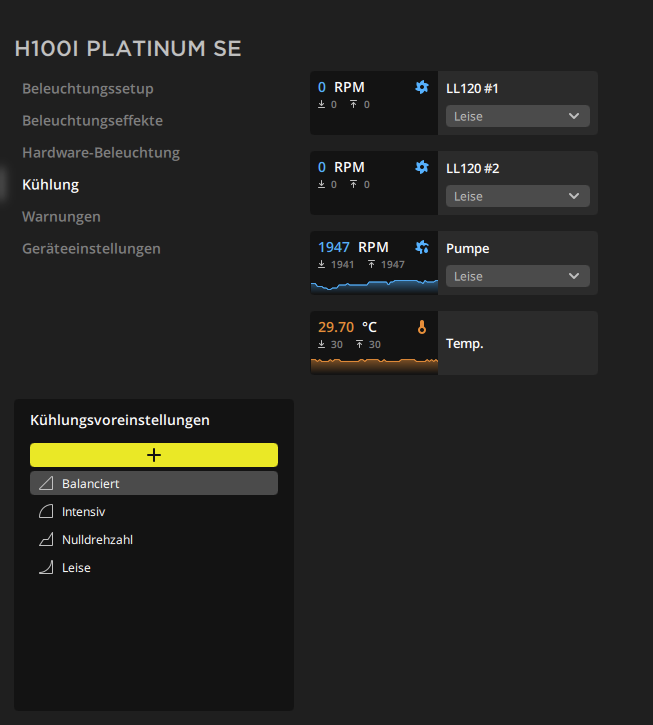The image size is (653, 725).
Task: Click the LL120 #2 fan label
Action: click(473, 168)
